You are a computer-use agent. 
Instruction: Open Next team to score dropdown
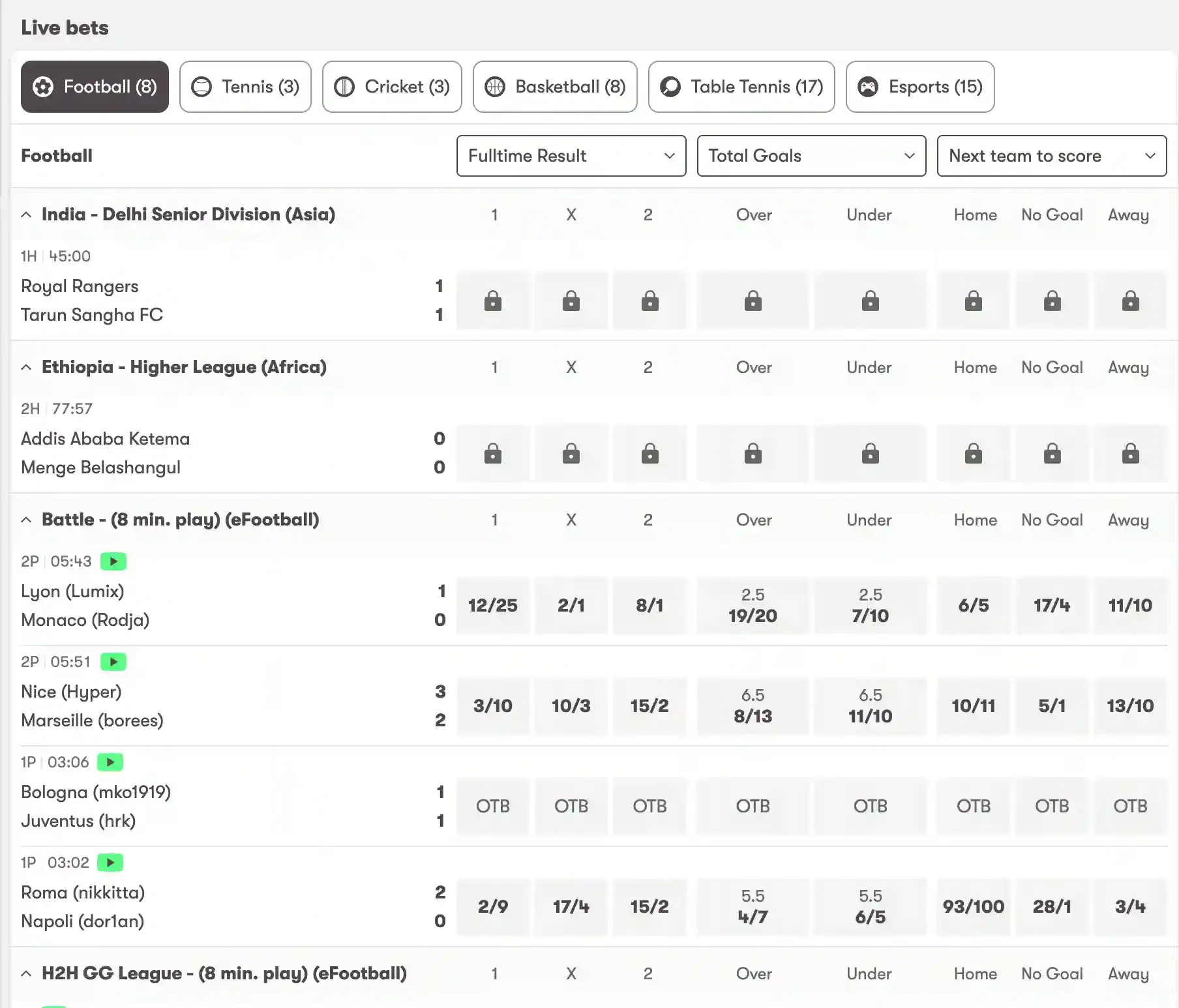1051,156
